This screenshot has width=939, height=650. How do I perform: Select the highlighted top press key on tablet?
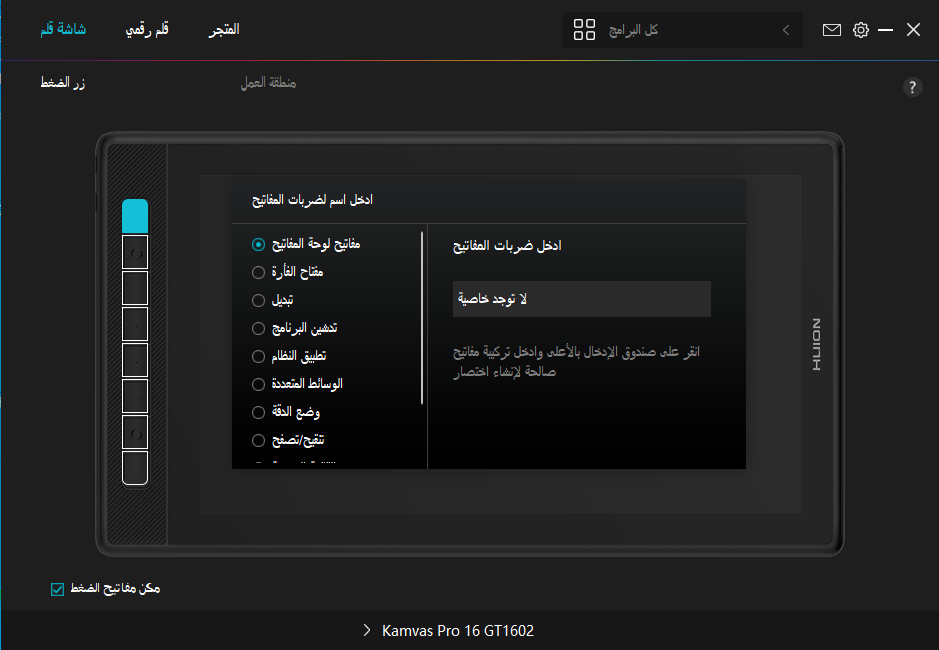[135, 216]
